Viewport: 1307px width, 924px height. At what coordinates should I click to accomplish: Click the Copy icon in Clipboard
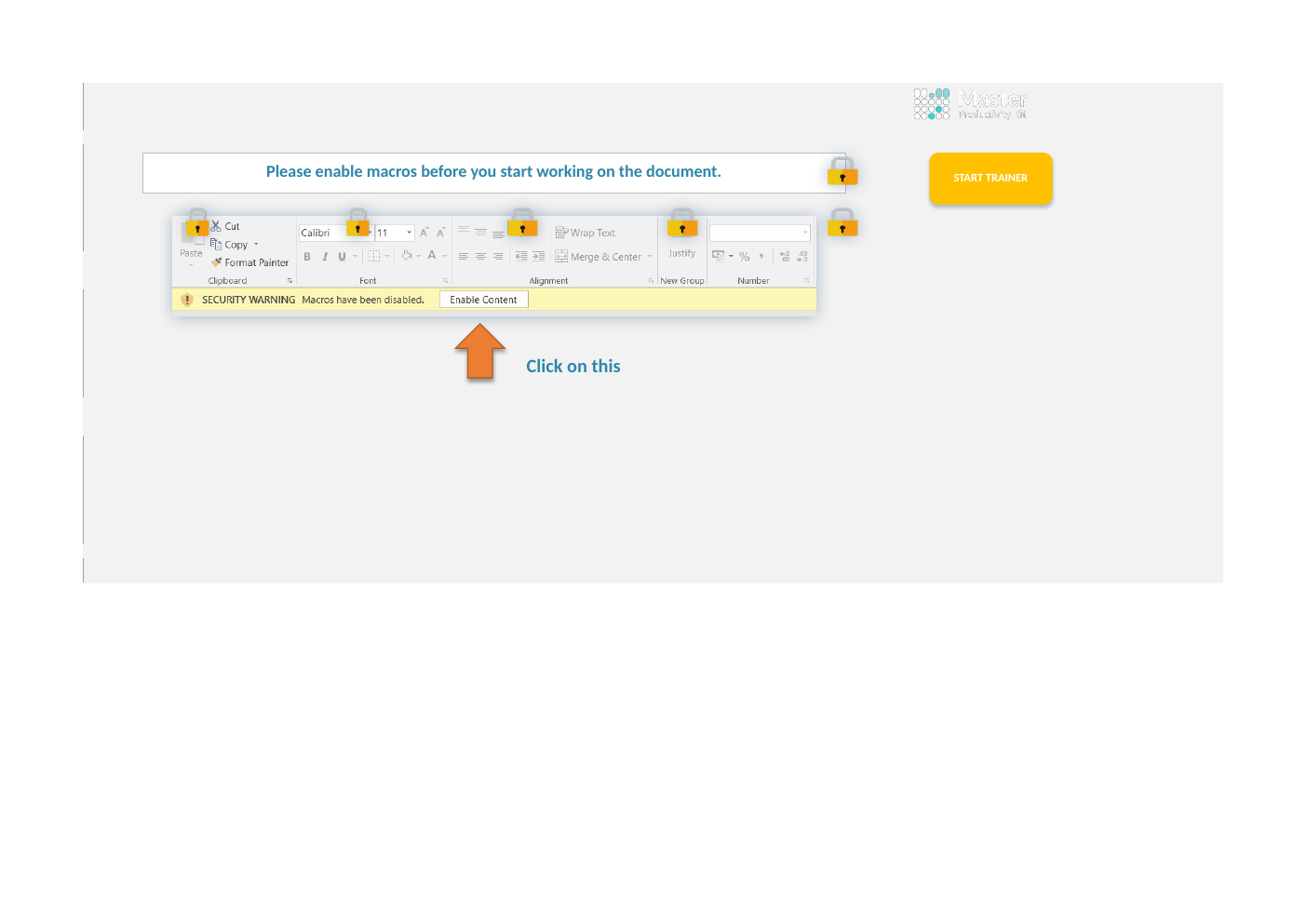click(x=216, y=244)
